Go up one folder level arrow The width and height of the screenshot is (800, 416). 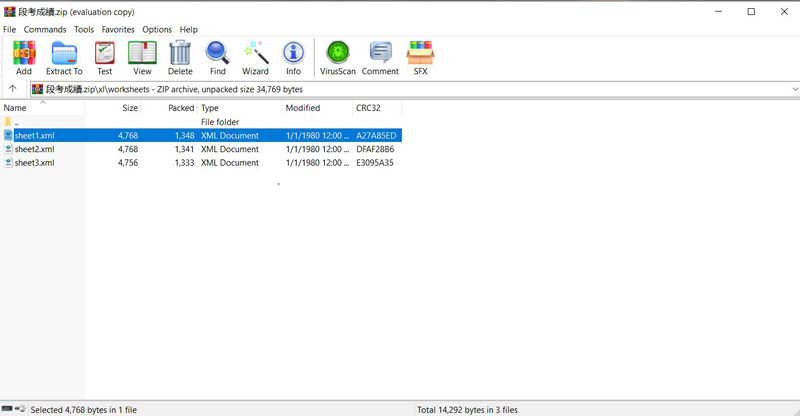tap(13, 89)
